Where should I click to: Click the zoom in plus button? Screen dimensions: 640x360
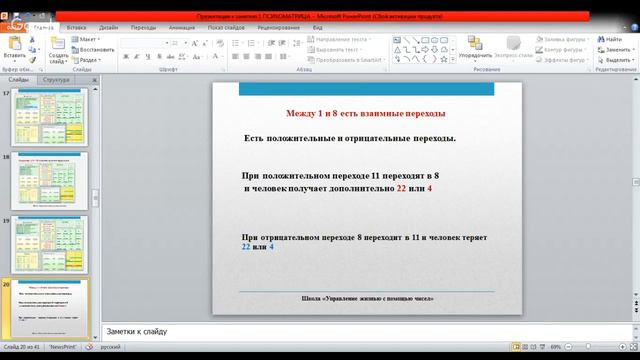622,347
